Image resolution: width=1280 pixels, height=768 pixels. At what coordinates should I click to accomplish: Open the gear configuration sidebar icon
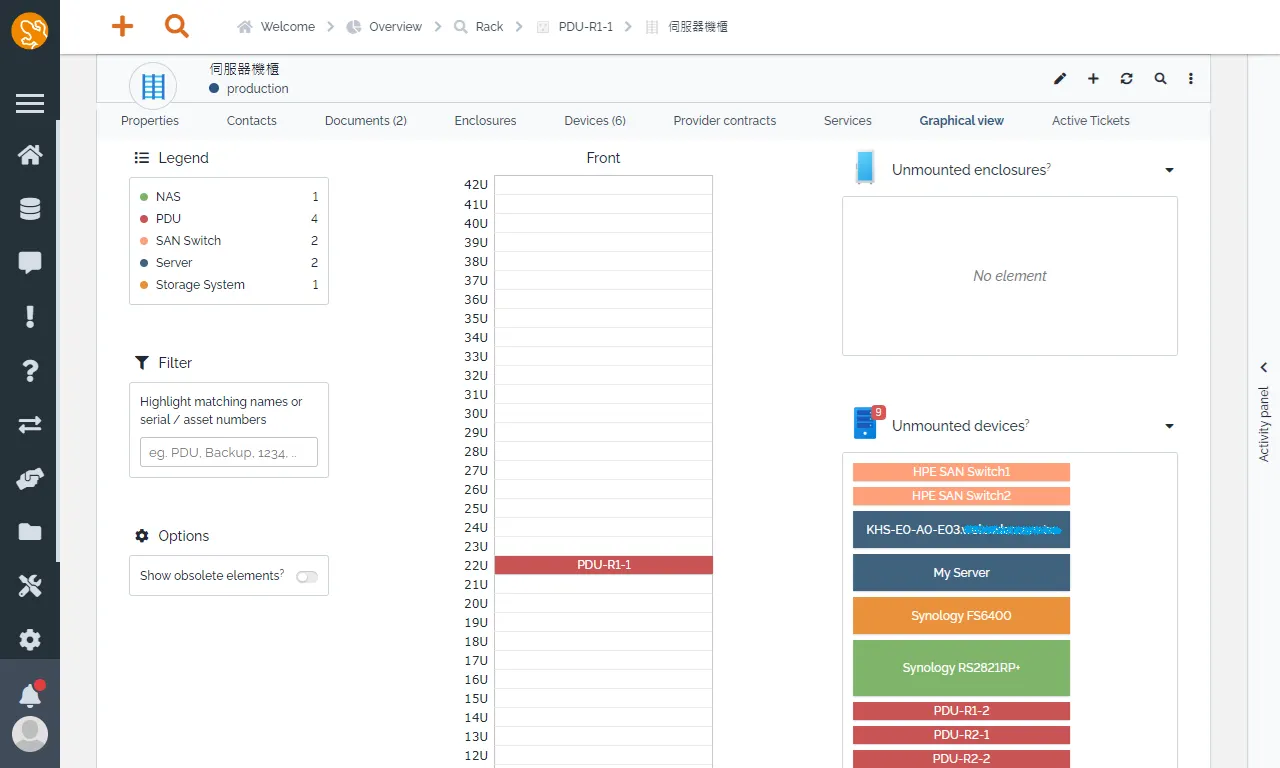click(x=30, y=640)
